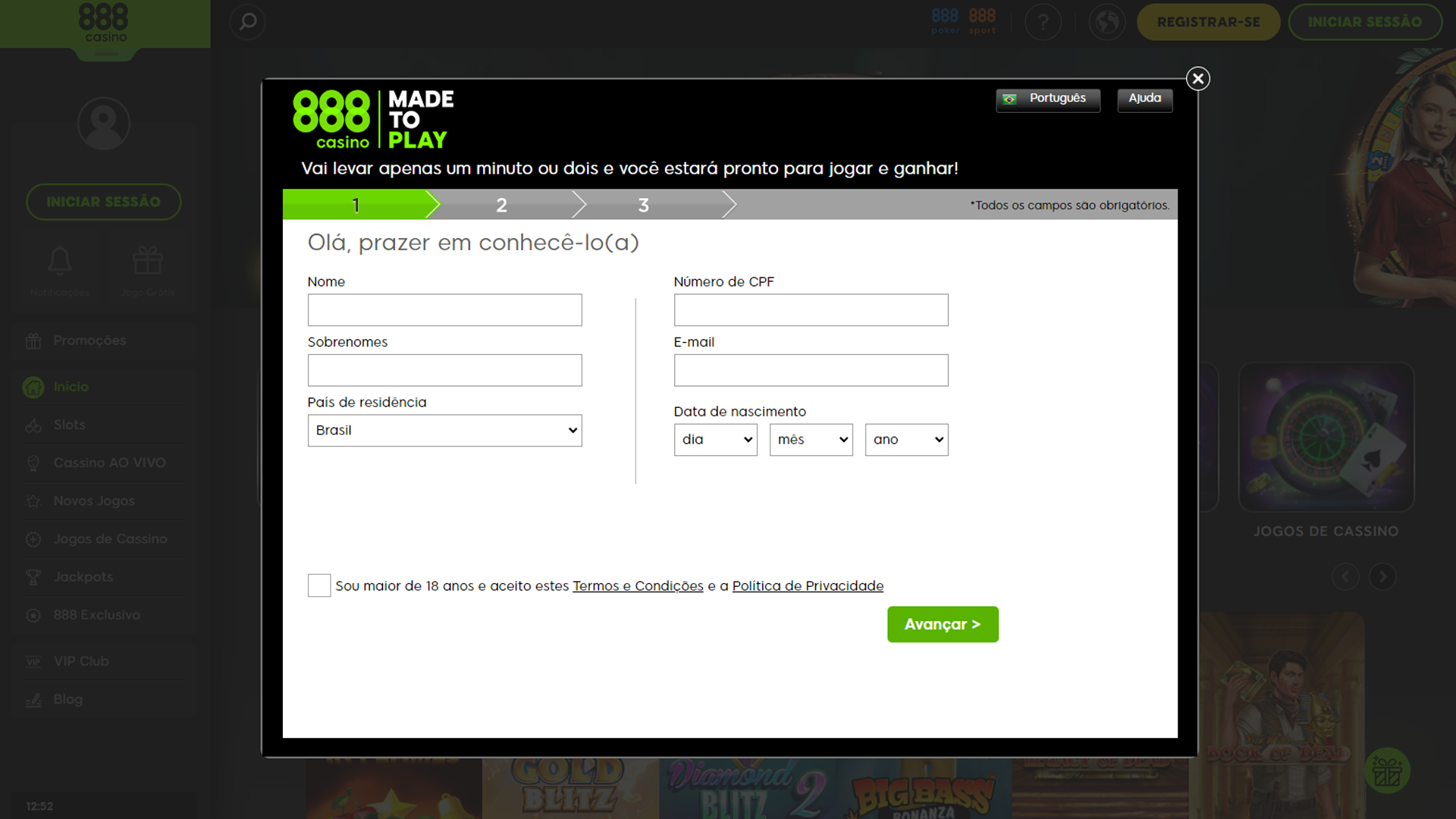This screenshot has width=1456, height=819.
Task: Tick the over-18 terms acceptance checkbox
Action: point(319,585)
